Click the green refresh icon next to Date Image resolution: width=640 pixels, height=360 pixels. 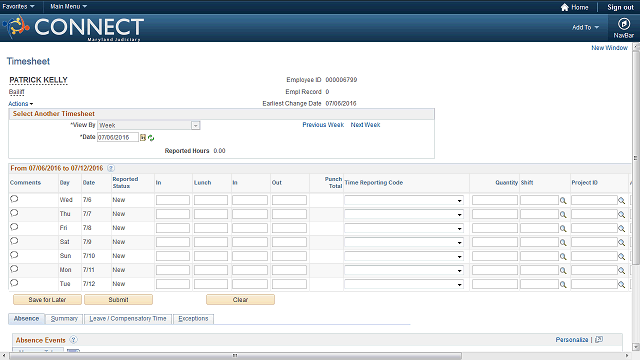[x=151, y=138]
